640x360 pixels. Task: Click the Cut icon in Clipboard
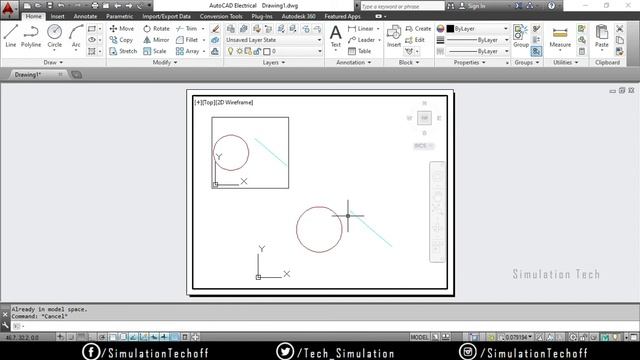pos(620,29)
